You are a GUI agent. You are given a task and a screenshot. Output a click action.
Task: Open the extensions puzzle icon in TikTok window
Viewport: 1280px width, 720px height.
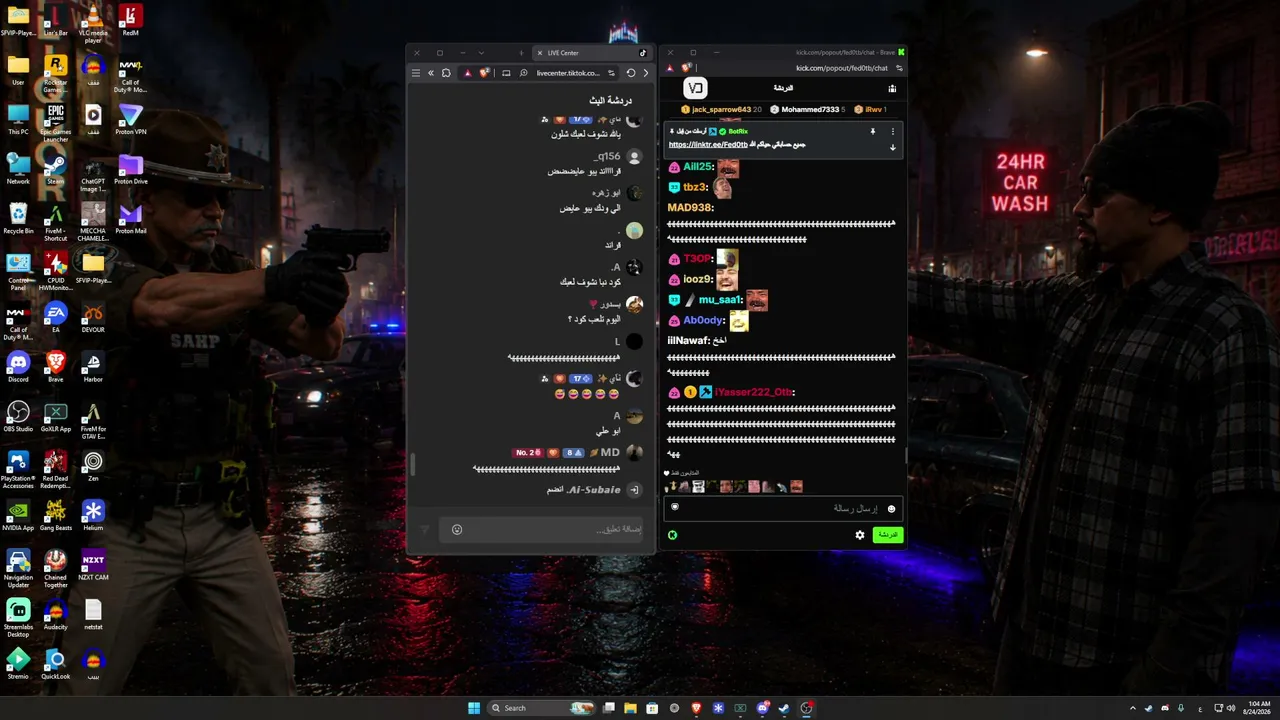click(446, 73)
